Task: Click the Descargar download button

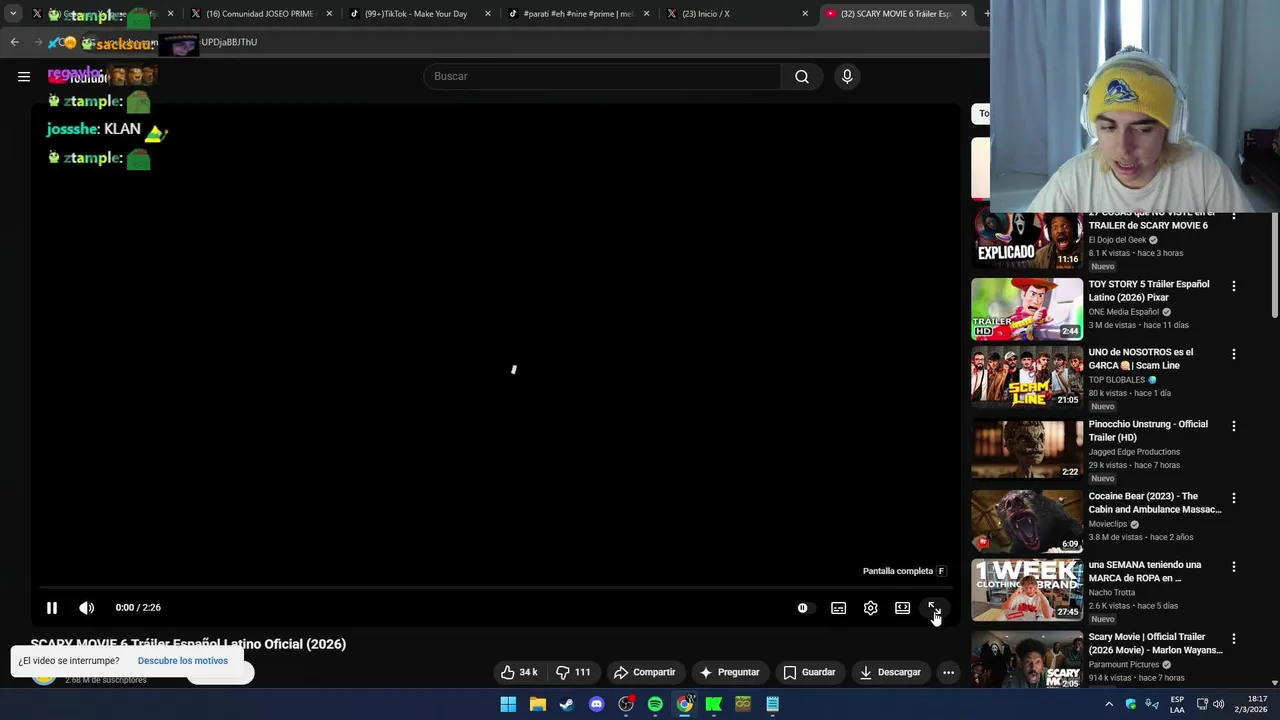Action: click(889, 672)
